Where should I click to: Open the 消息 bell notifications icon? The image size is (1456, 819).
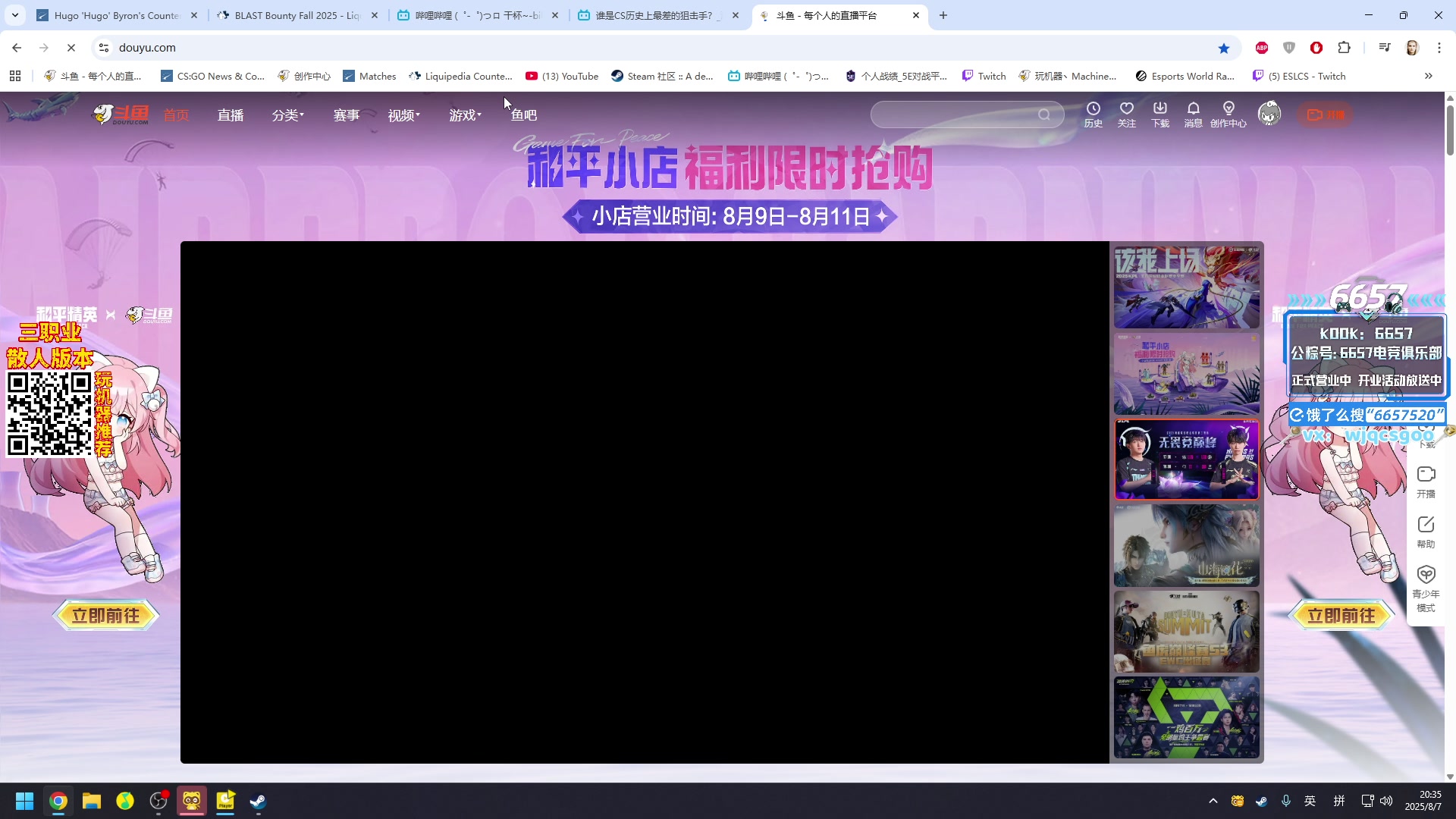point(1194,115)
